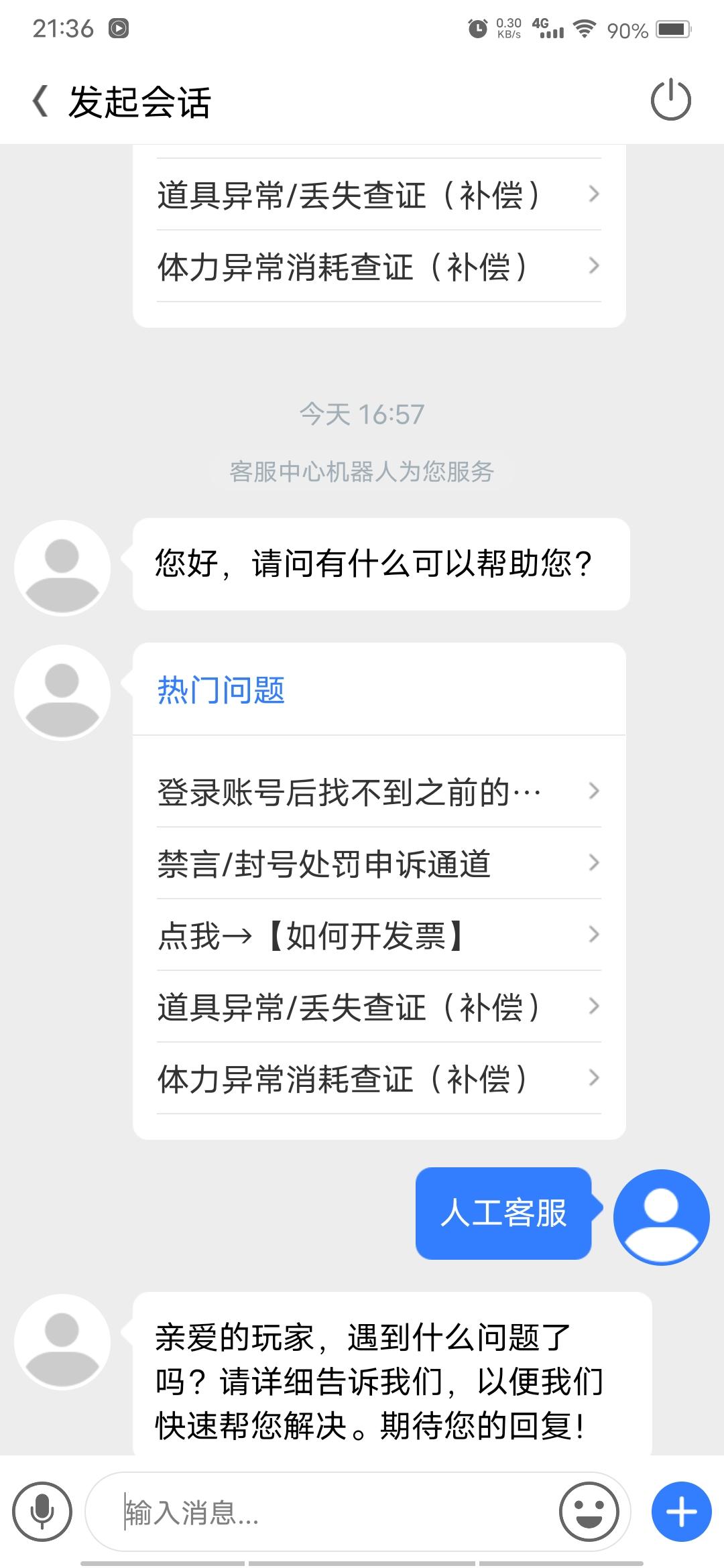This screenshot has height=1568, width=724.
Task: Tap the power icon to end session
Action: (x=670, y=101)
